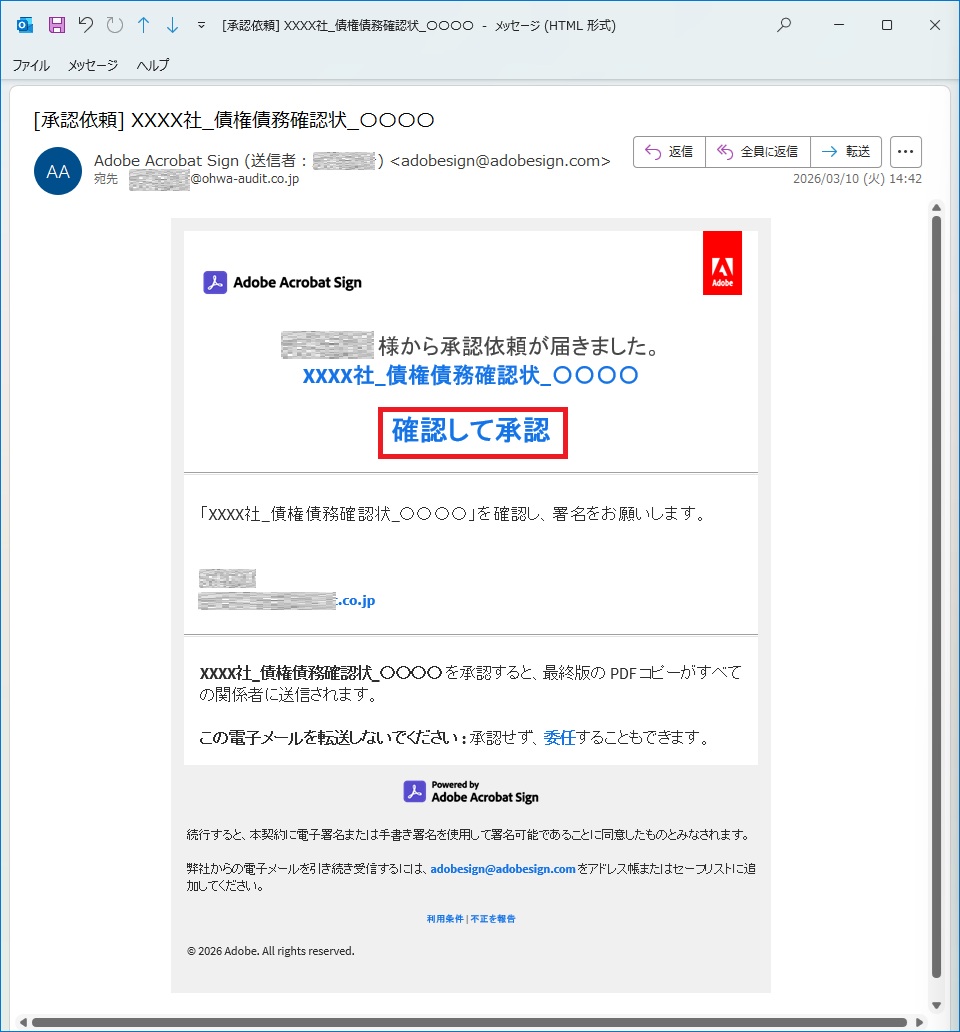
Task: Click the 確認して承認 link
Action: pyautogui.click(x=472, y=432)
